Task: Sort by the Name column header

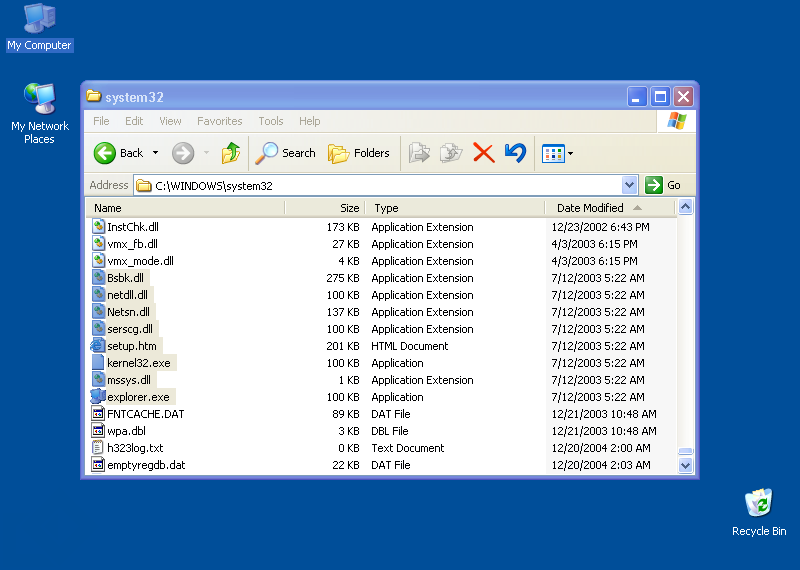Action: [x=185, y=208]
